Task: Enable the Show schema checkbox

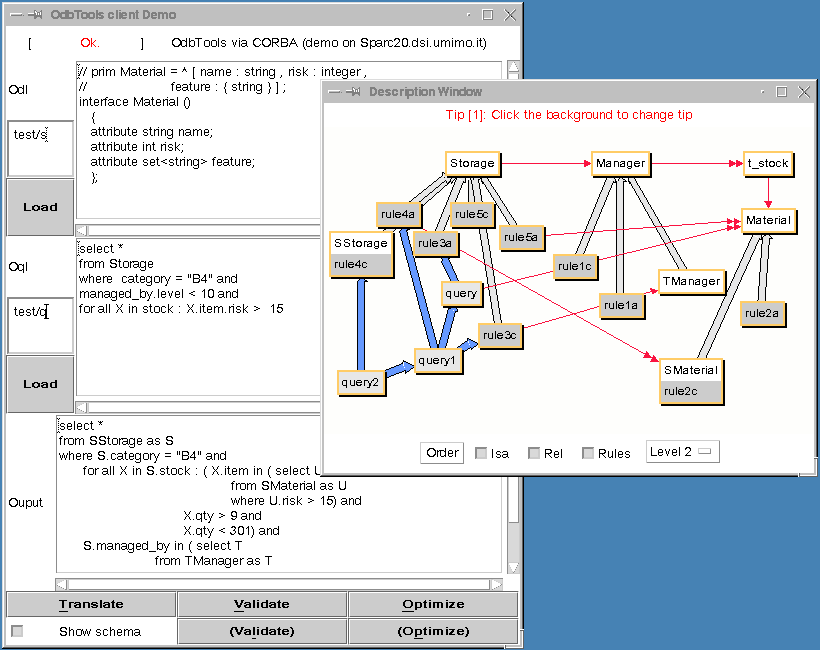Action: 17,631
